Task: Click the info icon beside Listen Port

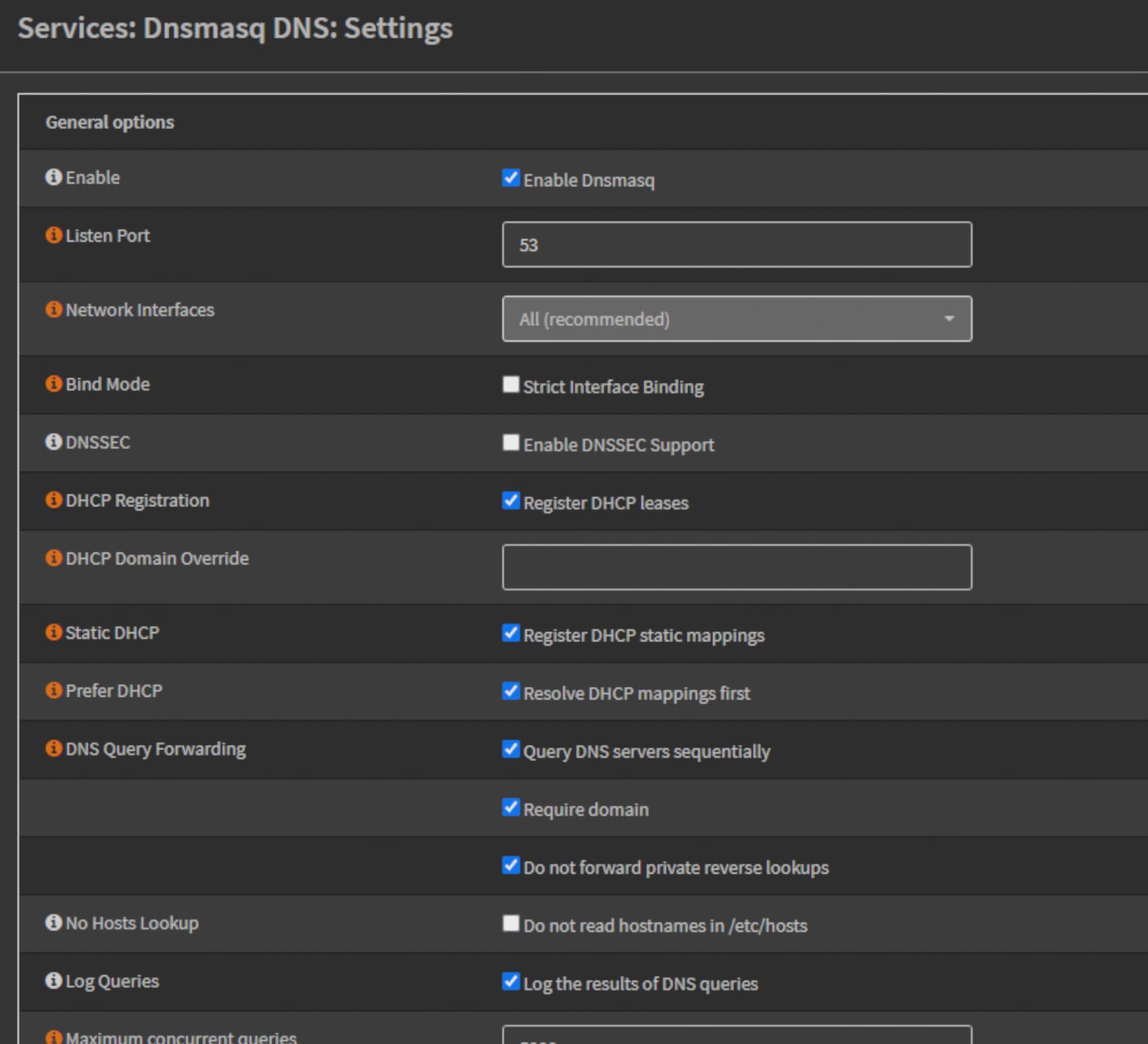Action: pos(53,235)
